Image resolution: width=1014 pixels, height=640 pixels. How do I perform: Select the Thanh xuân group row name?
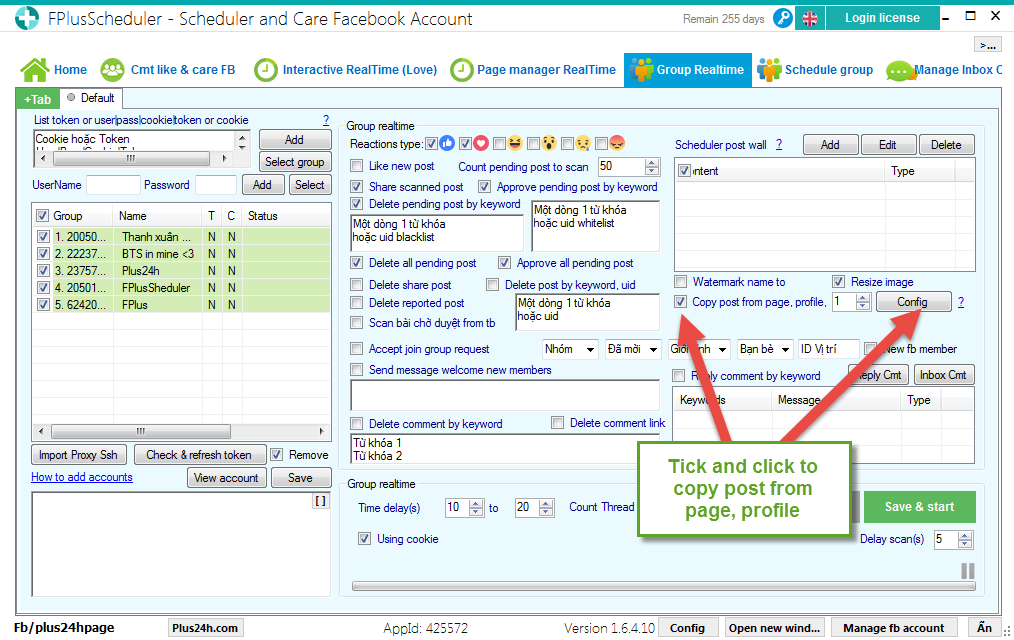[x=156, y=237]
